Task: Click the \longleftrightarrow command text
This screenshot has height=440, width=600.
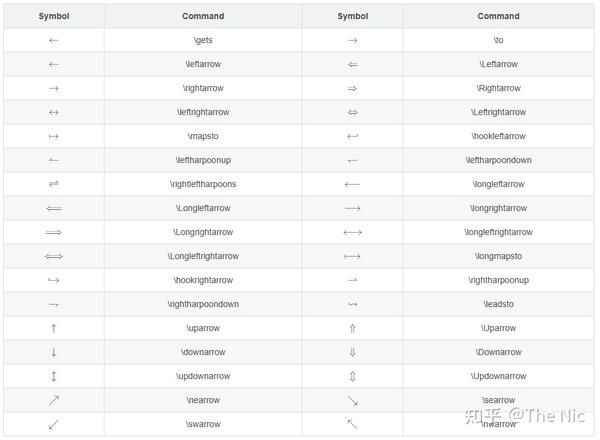Action: click(498, 232)
